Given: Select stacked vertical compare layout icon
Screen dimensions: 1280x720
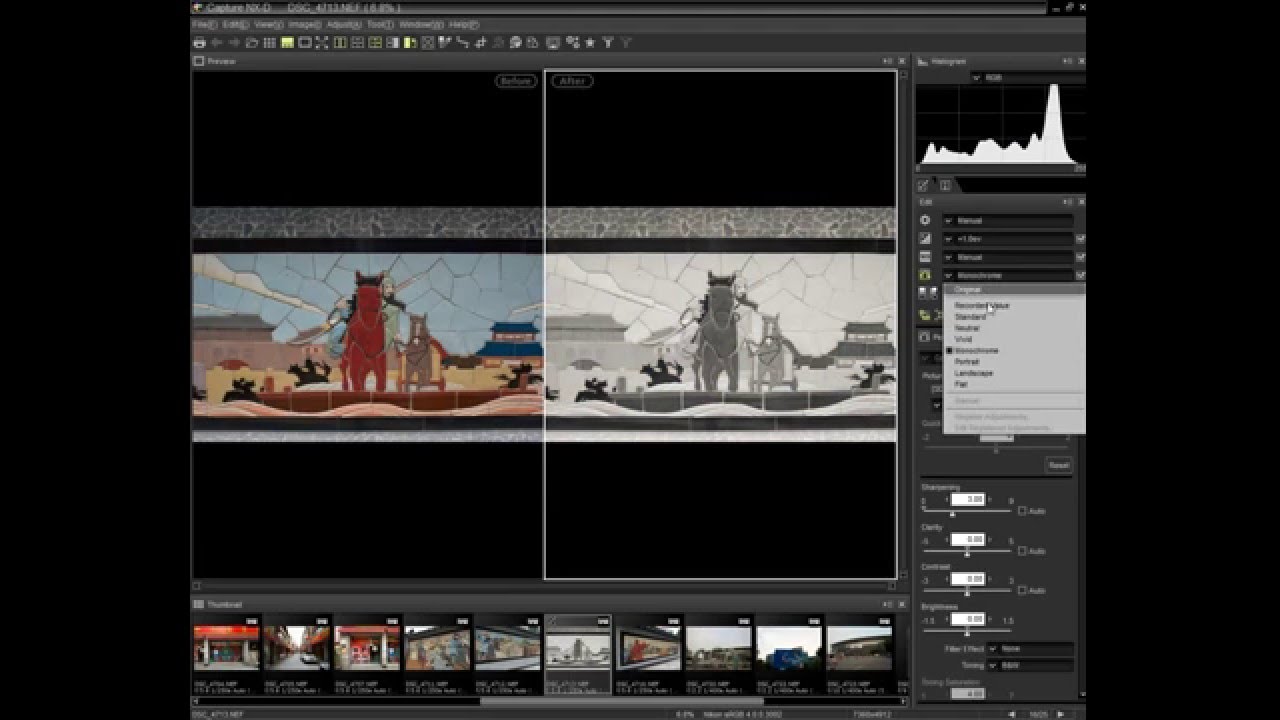Looking at the screenshot, I should (x=358, y=43).
